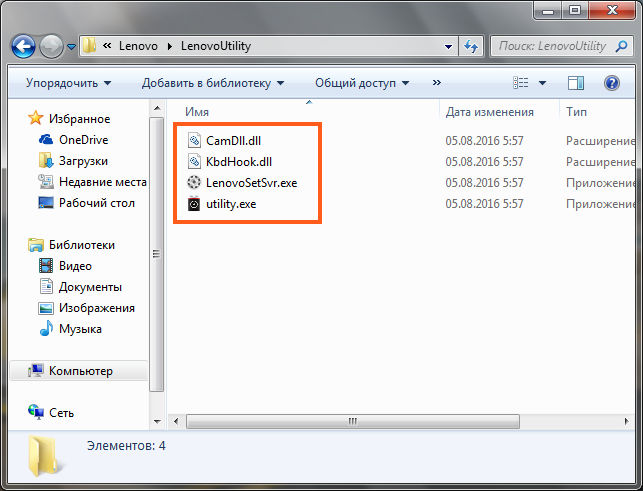Viewport: 643px width, 491px height.
Task: Minimize the Explorer window
Action: [x=548, y=11]
